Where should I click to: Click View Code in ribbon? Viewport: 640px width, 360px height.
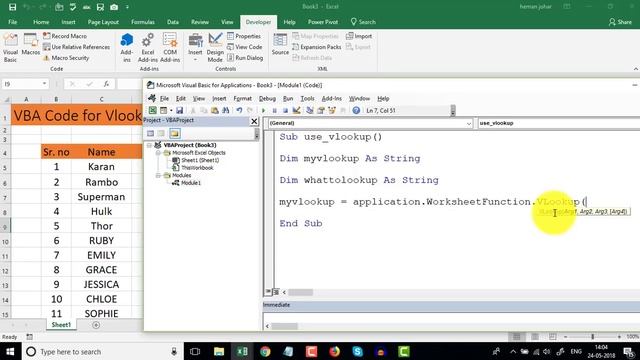[244, 47]
